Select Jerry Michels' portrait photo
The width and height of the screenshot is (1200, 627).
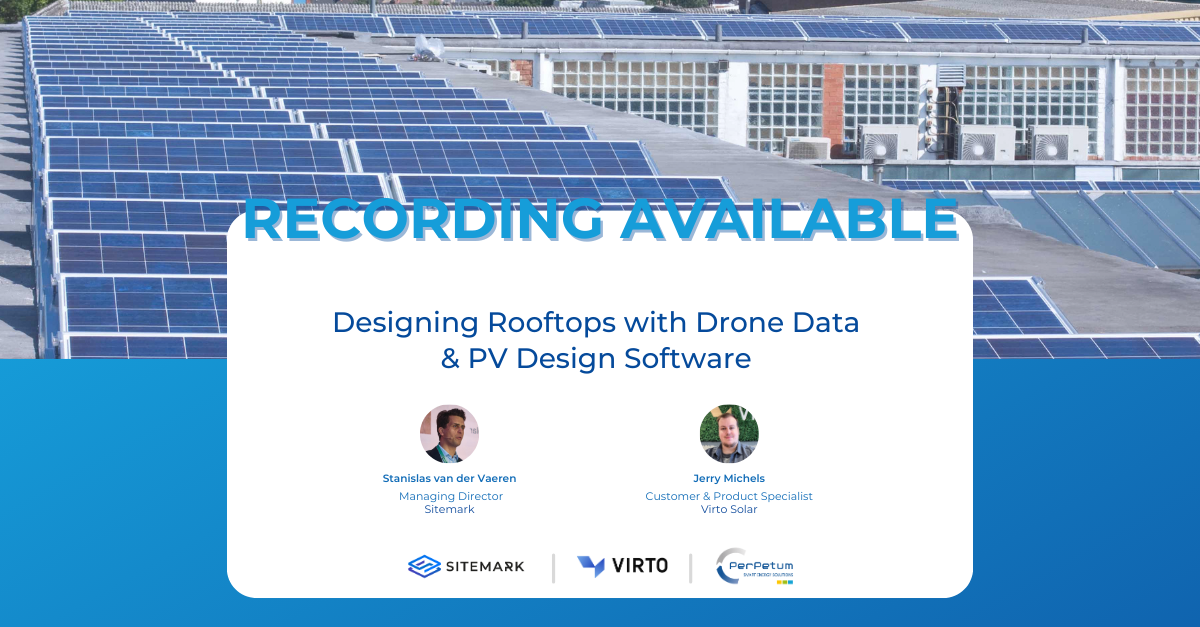(x=729, y=434)
